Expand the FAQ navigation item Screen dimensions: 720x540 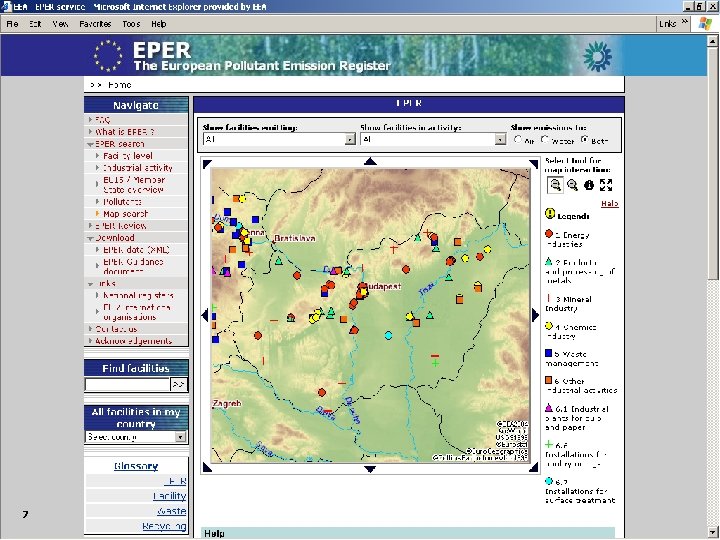click(90, 119)
